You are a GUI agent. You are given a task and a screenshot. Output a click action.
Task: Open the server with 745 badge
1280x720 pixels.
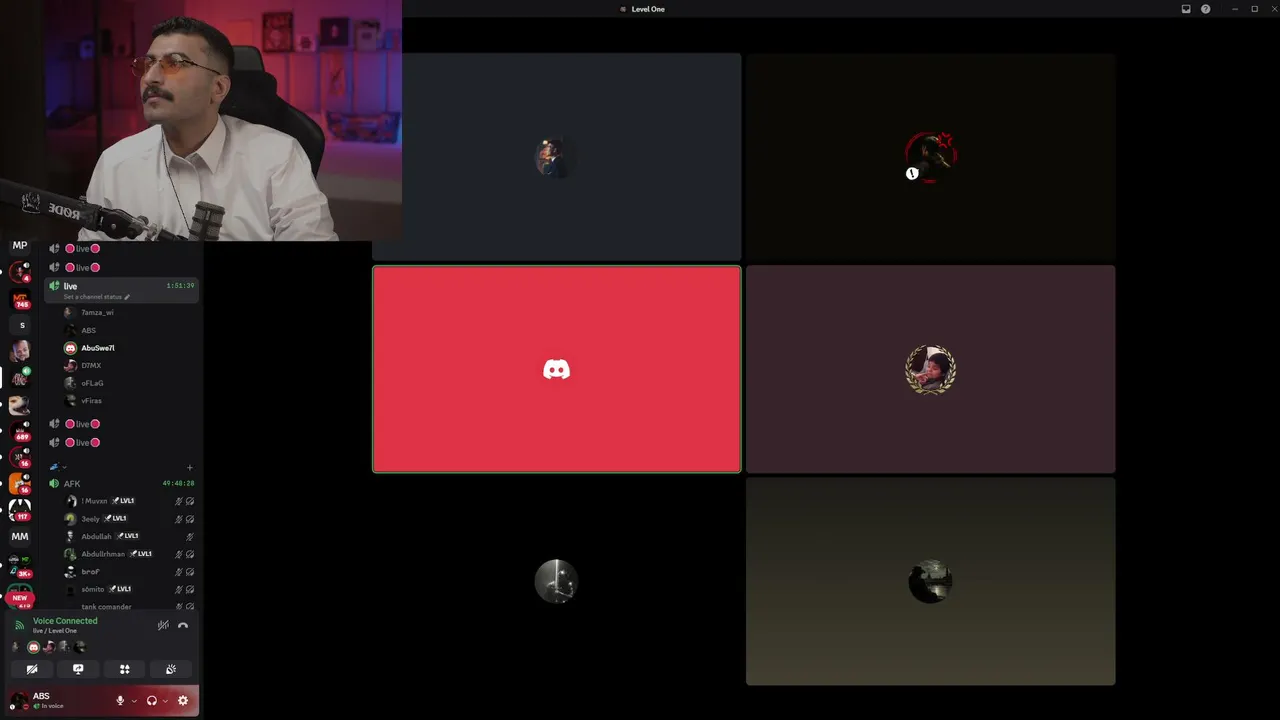pyautogui.click(x=20, y=299)
